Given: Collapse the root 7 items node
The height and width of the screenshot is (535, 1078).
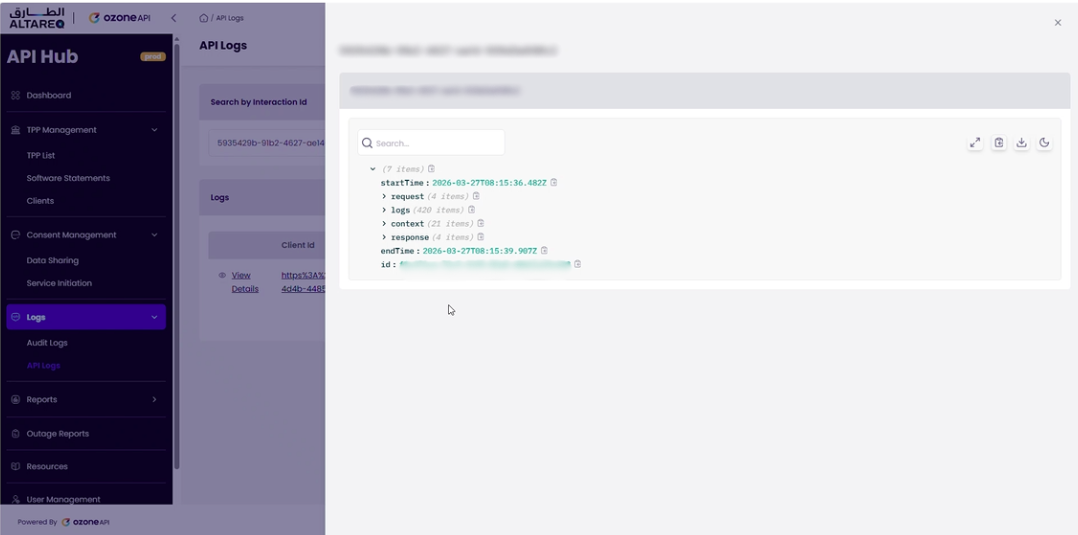Looking at the screenshot, I should [373, 169].
